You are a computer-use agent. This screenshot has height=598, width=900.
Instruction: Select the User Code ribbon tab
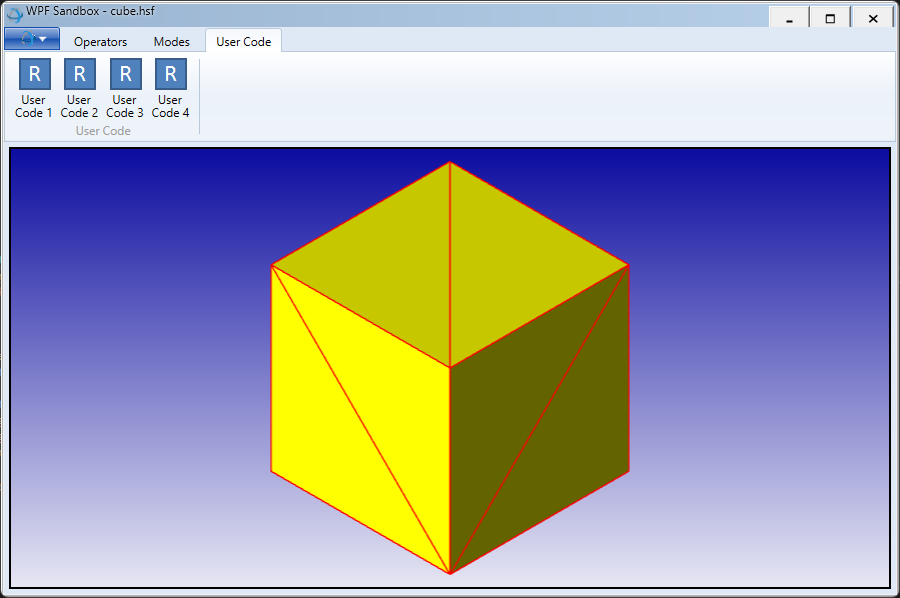[243, 41]
